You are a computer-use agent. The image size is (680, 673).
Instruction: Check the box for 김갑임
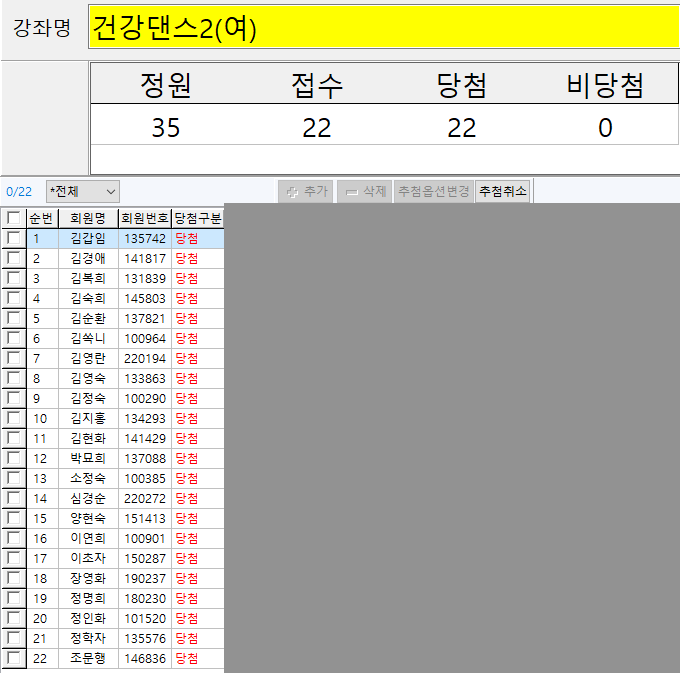click(x=13, y=238)
